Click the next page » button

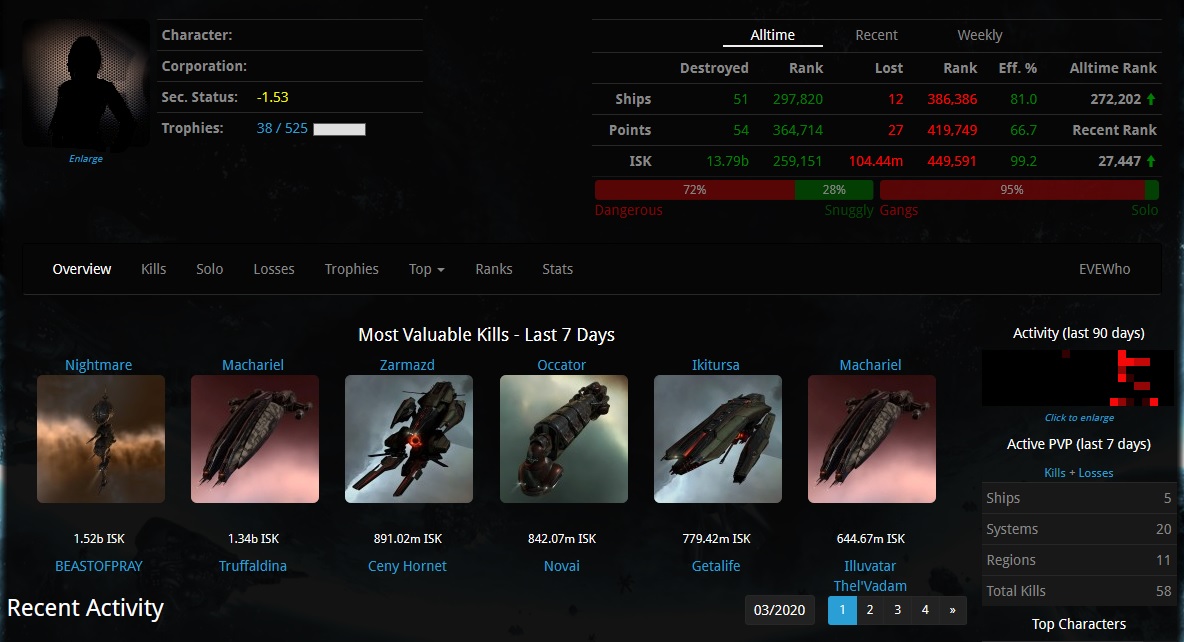click(x=953, y=610)
